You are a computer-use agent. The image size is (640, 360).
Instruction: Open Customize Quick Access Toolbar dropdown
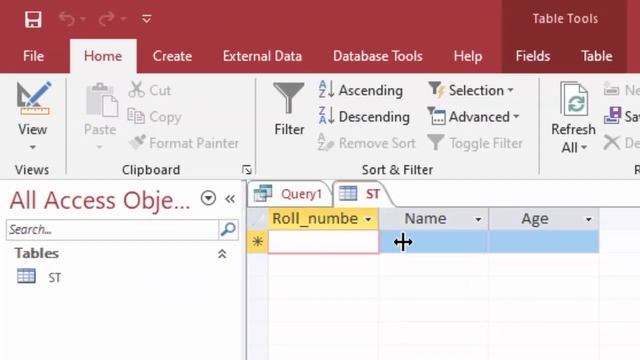tap(147, 19)
